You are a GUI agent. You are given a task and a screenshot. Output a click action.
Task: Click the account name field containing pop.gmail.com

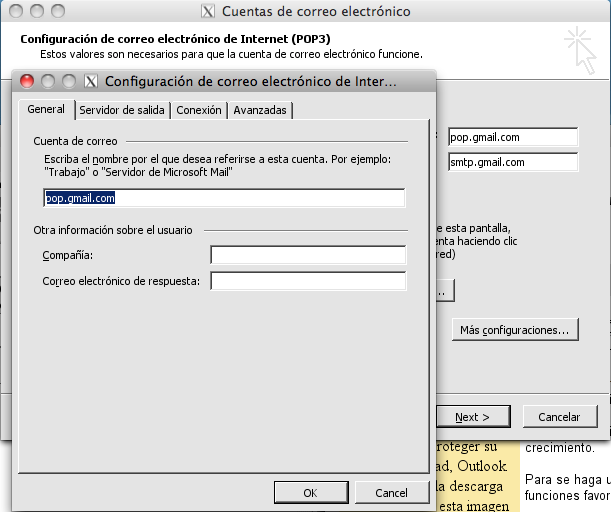click(224, 198)
